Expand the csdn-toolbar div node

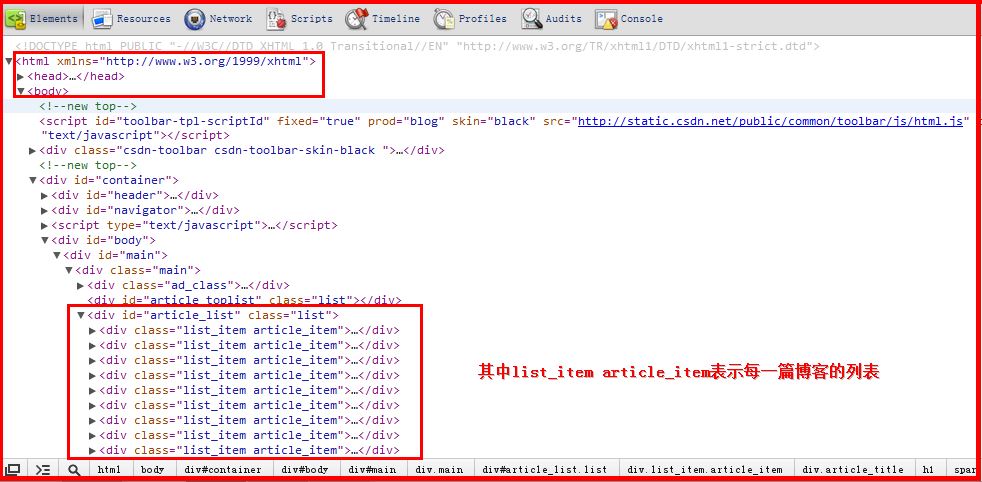point(33,151)
